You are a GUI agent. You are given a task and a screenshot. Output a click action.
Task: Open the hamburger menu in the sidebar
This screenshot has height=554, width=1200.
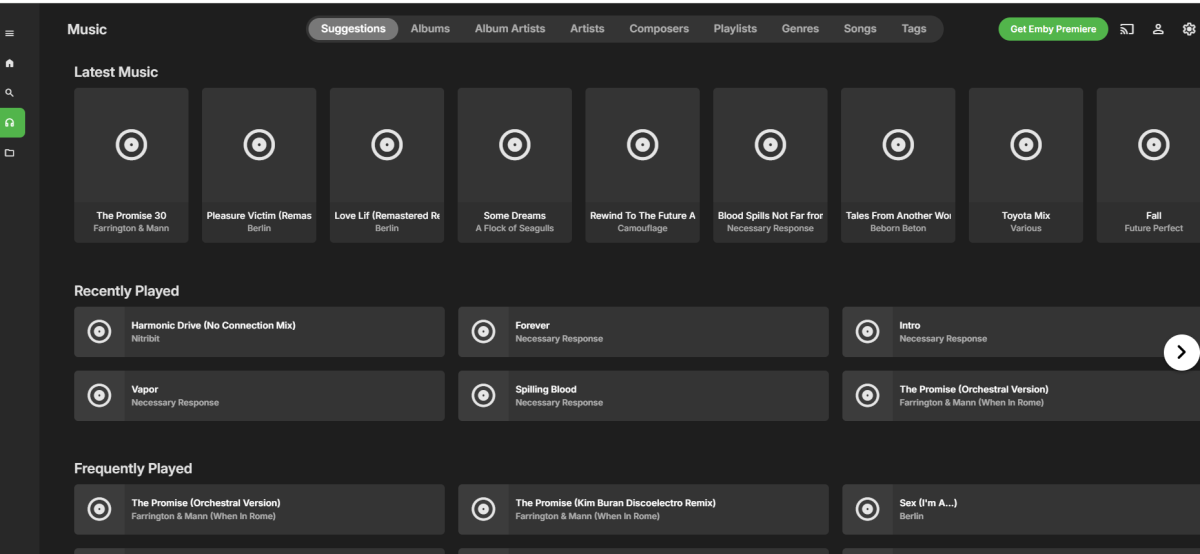pos(10,34)
